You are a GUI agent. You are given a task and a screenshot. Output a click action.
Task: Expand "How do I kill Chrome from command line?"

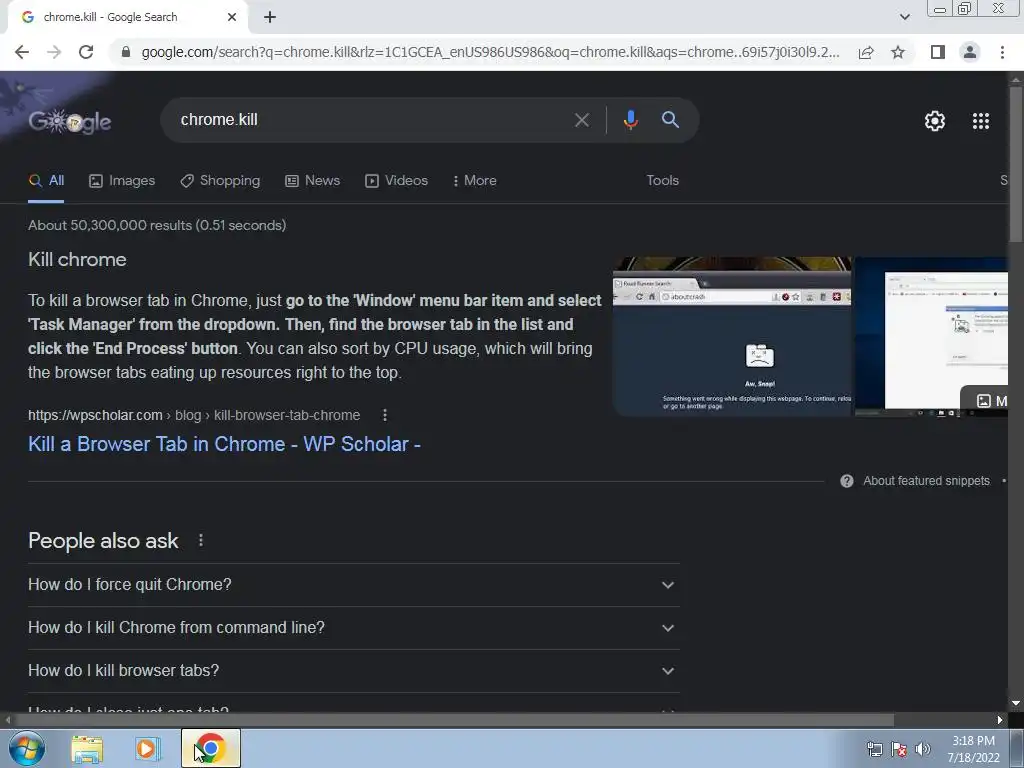click(353, 628)
